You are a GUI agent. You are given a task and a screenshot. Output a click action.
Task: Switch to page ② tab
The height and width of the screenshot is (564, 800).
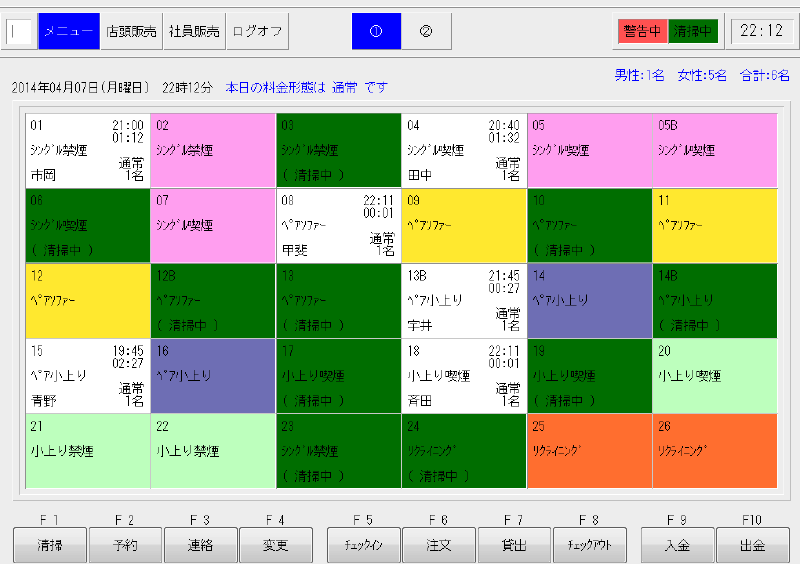(426, 31)
